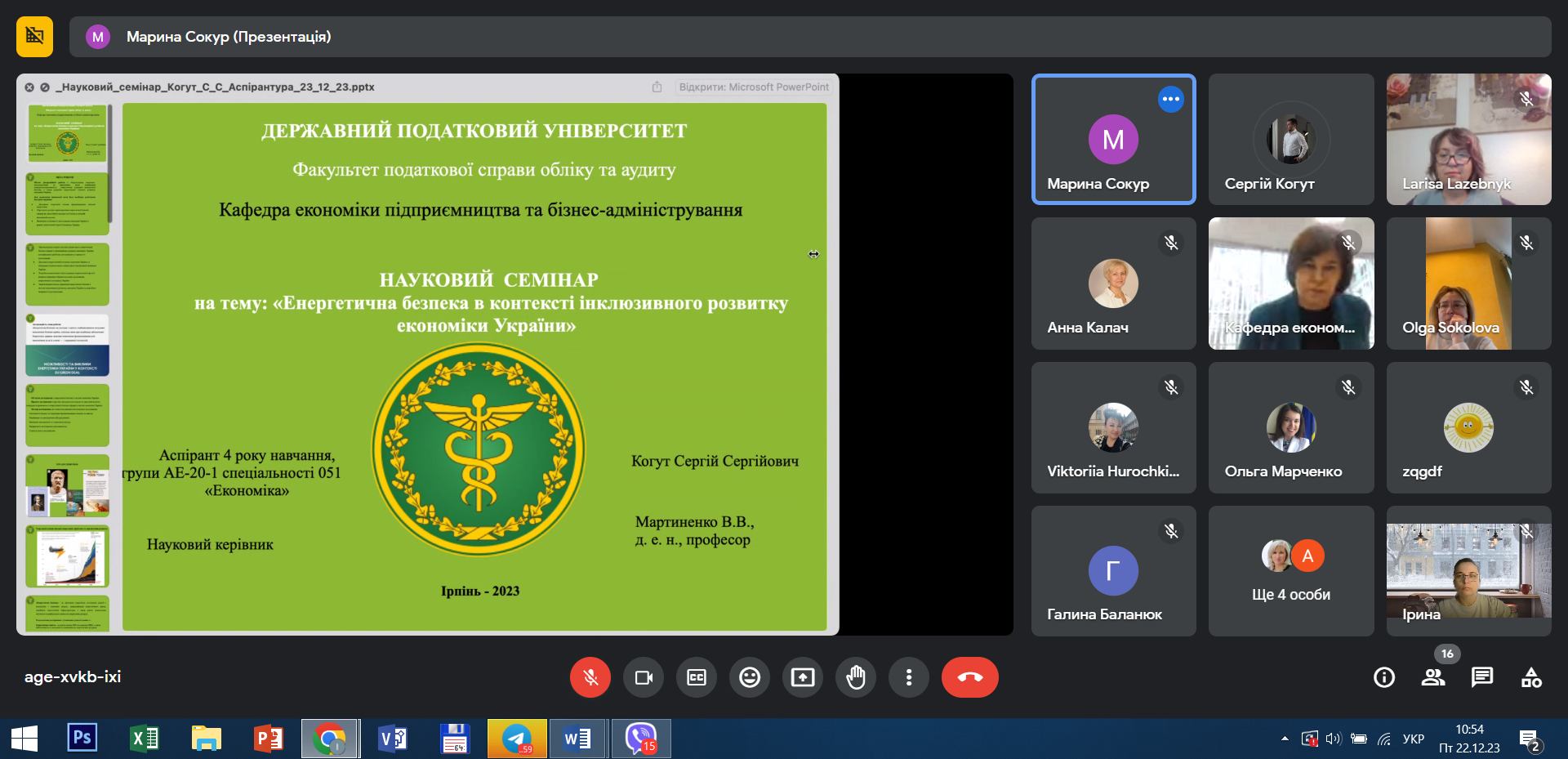This screenshot has height=759, width=1568.
Task: Toggle the camera button
Action: (644, 677)
